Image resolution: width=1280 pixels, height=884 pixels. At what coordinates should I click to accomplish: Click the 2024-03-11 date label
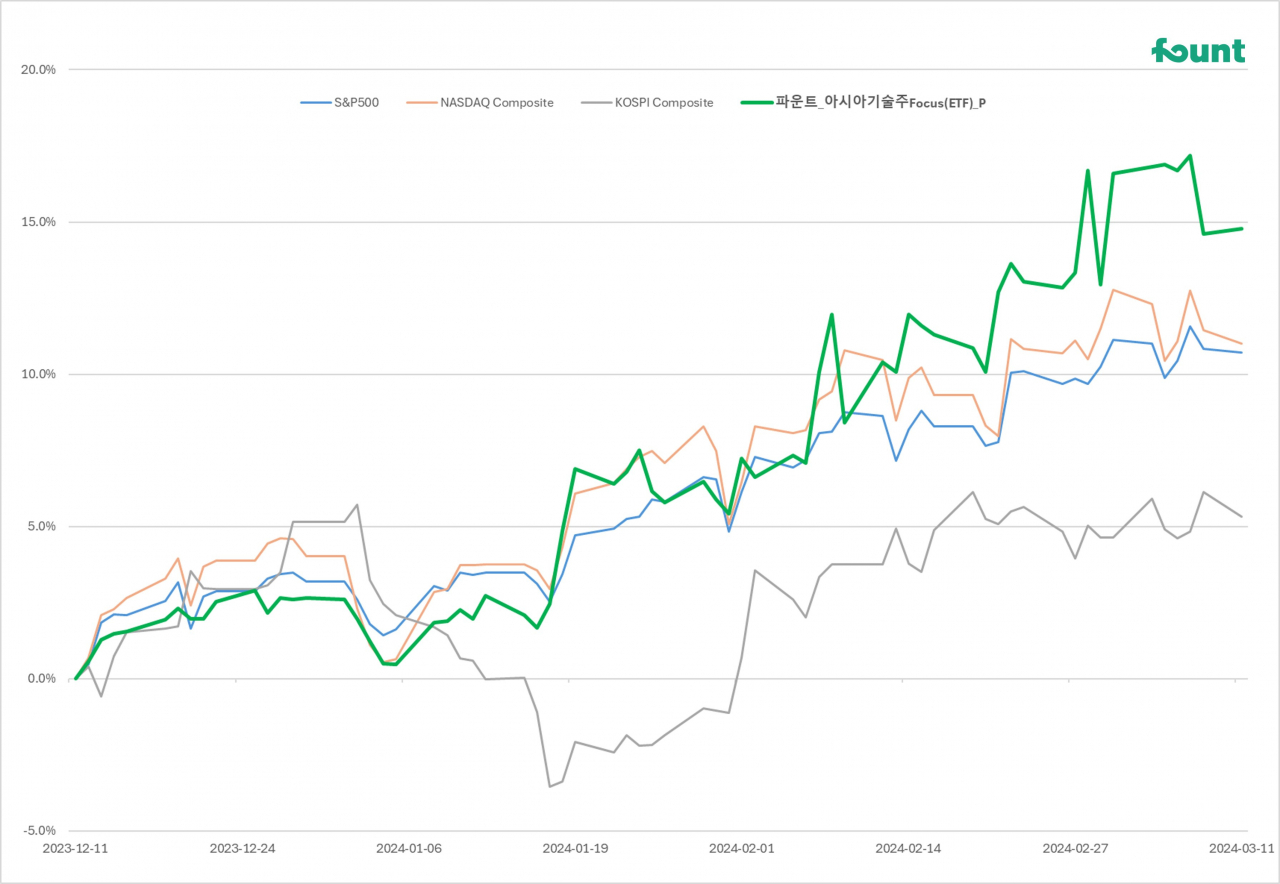(1240, 848)
